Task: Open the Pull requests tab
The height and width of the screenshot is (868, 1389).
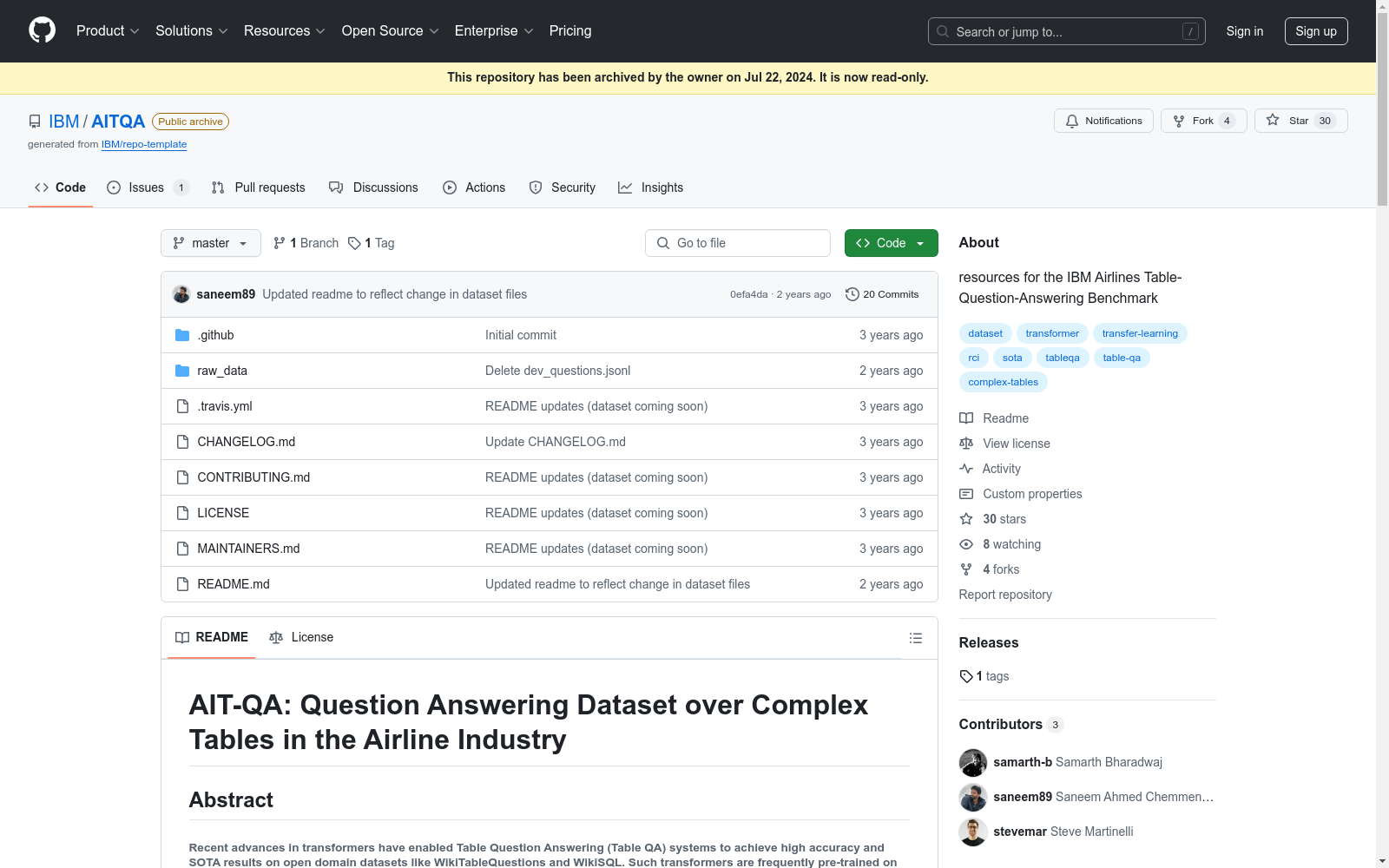Action: pos(259,187)
